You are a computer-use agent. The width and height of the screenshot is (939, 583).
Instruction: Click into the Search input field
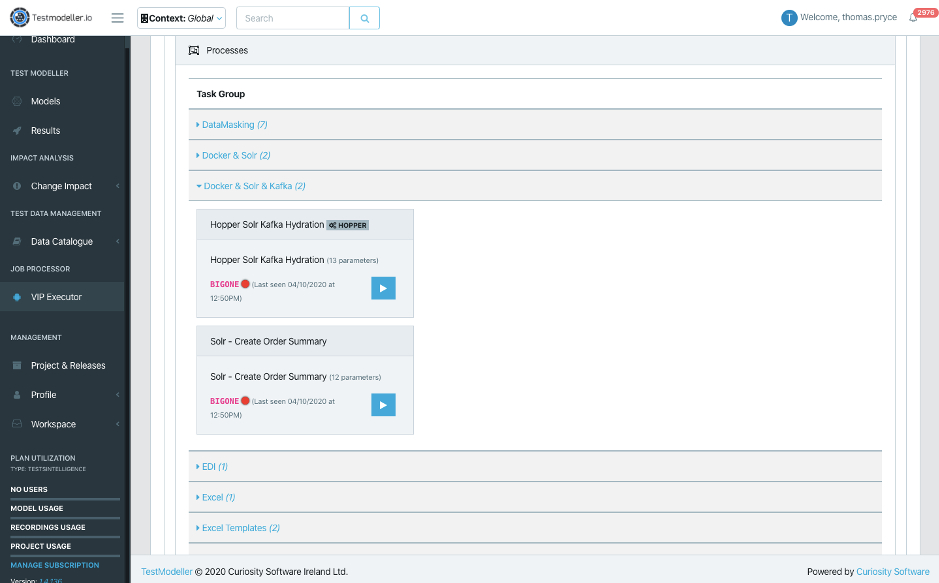point(293,18)
